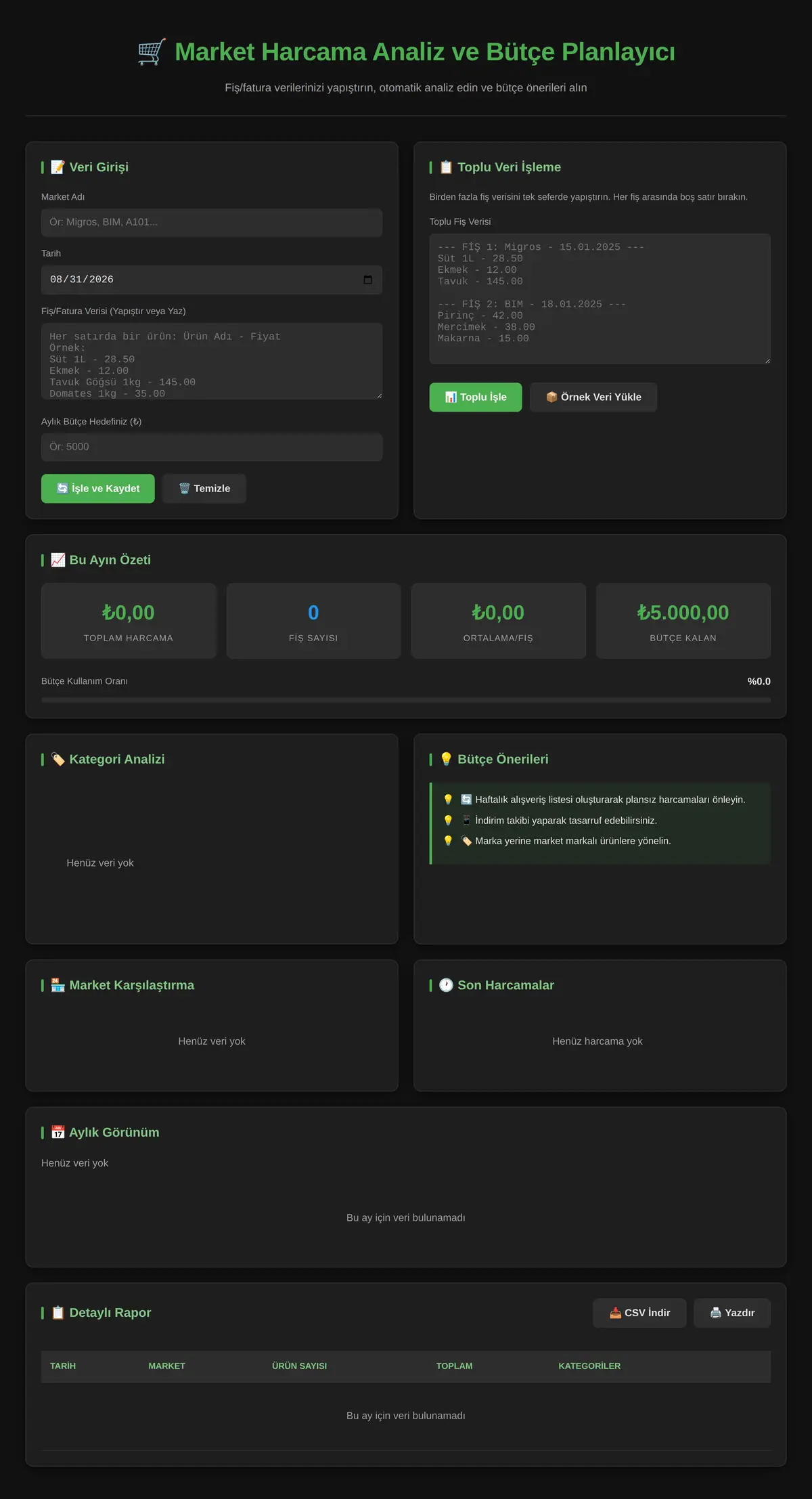
Task: Click the MARKET column header
Action: [166, 1366]
